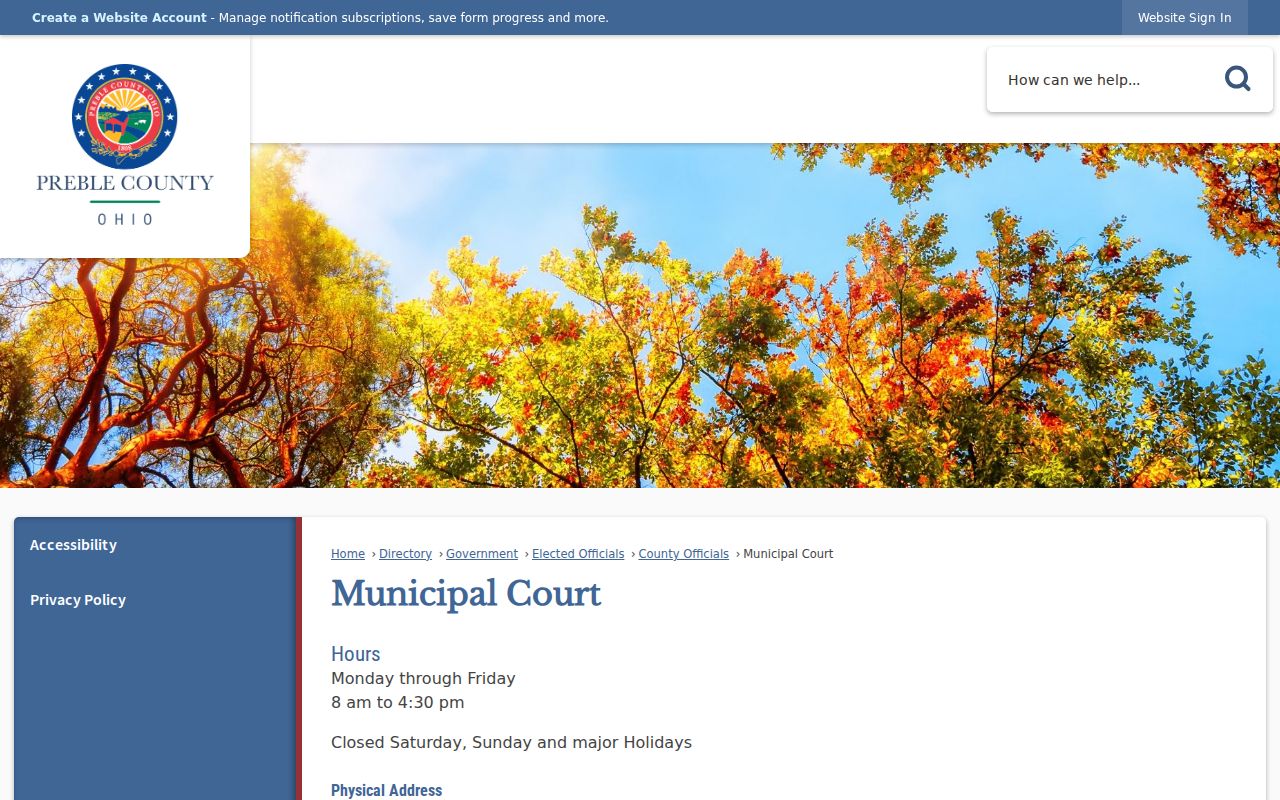Go to Elected Officials in the breadcrumb

[x=578, y=554]
